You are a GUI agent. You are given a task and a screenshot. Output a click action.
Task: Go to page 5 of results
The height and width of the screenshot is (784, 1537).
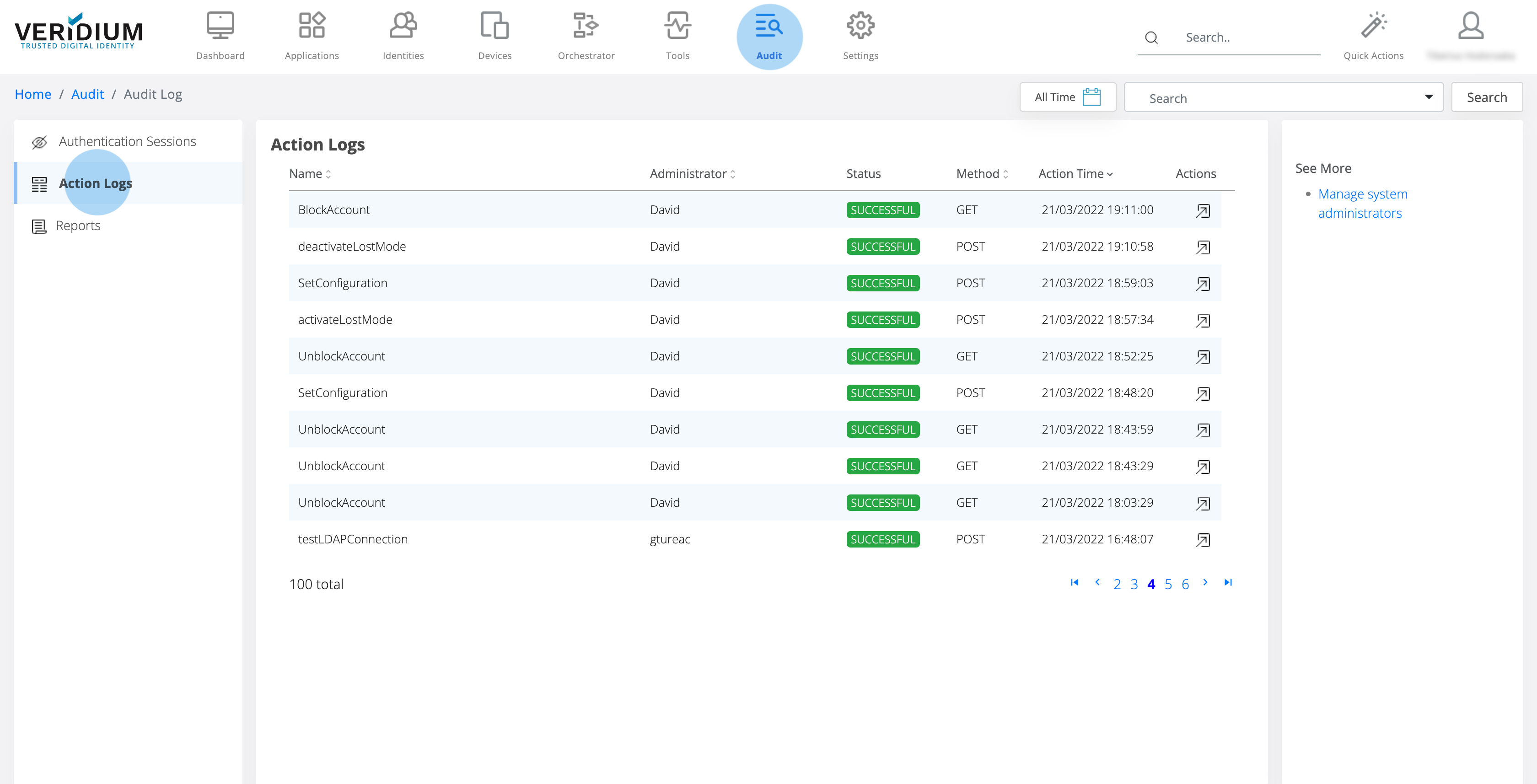pyautogui.click(x=1168, y=584)
